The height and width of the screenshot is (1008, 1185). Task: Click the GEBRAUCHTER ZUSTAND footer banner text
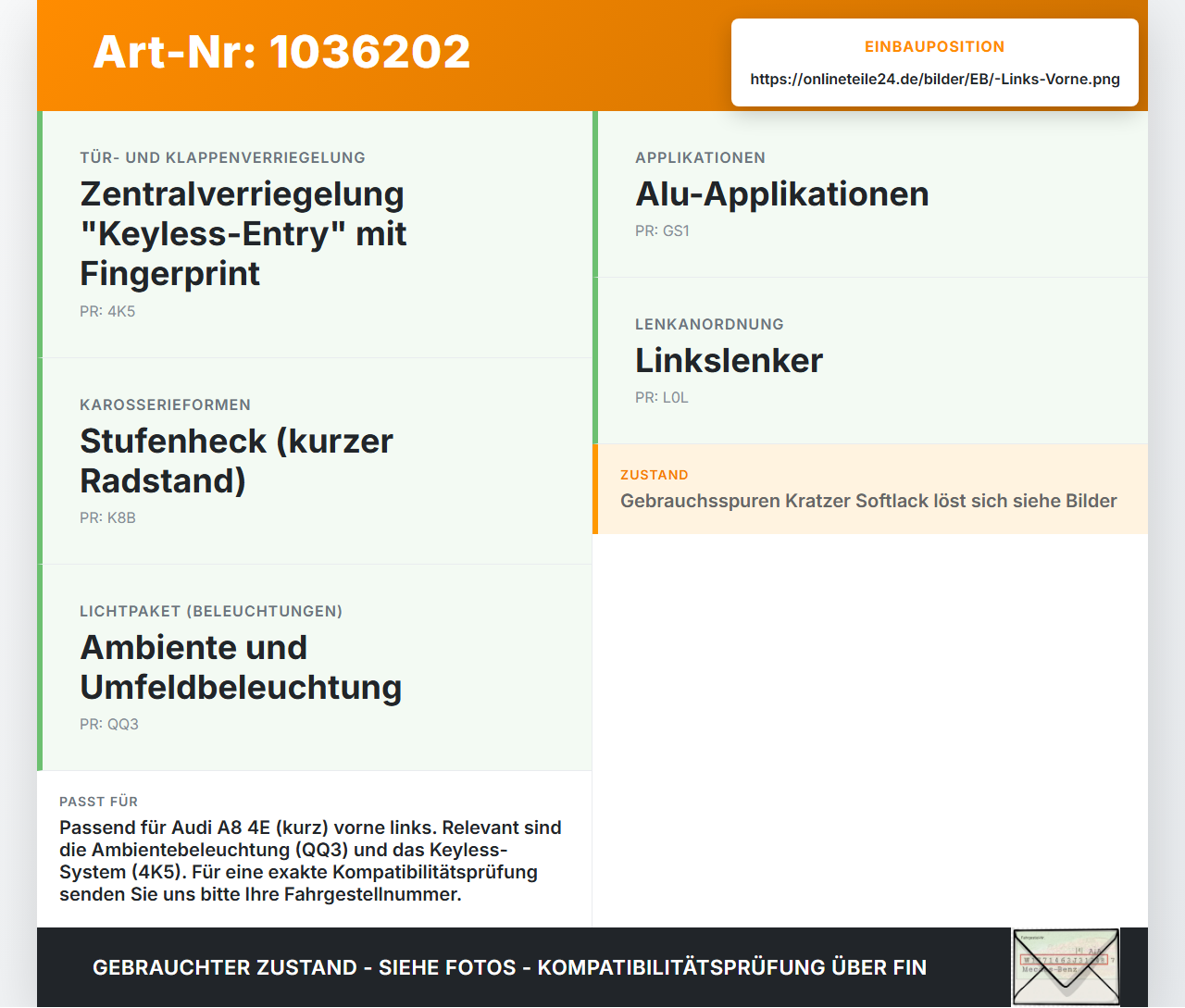509,967
